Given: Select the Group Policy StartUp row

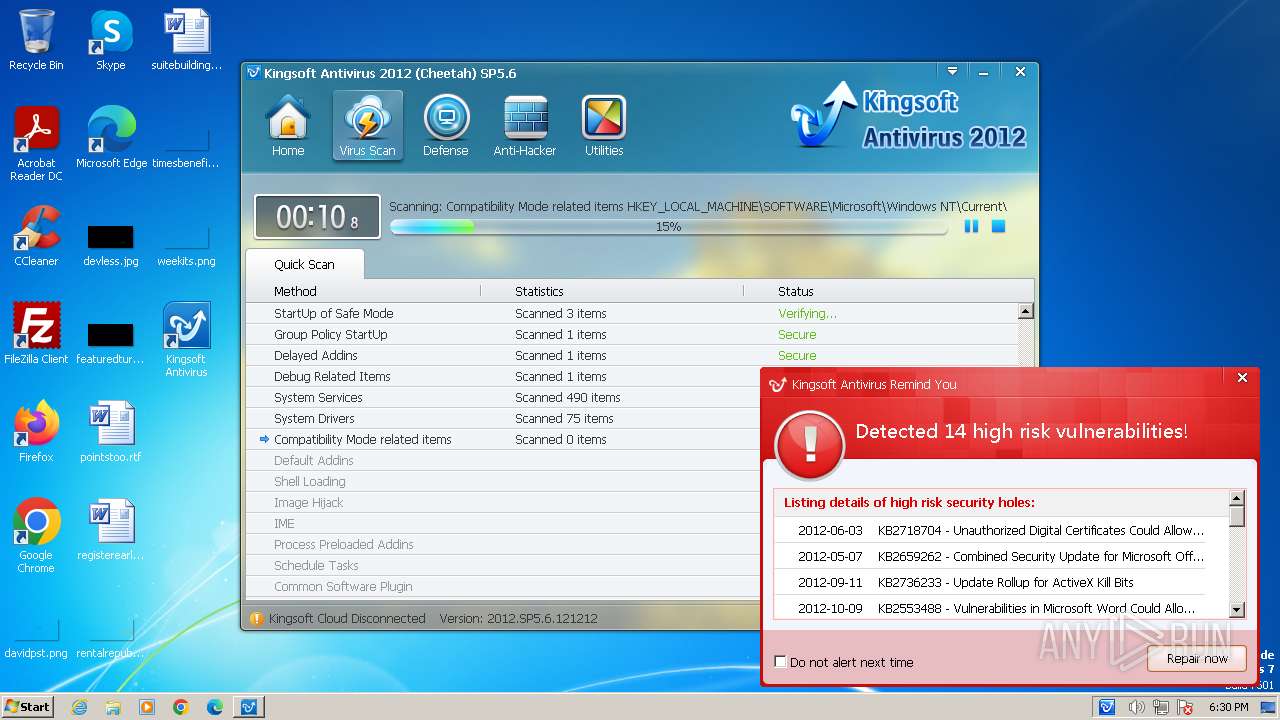Looking at the screenshot, I should 632,334.
